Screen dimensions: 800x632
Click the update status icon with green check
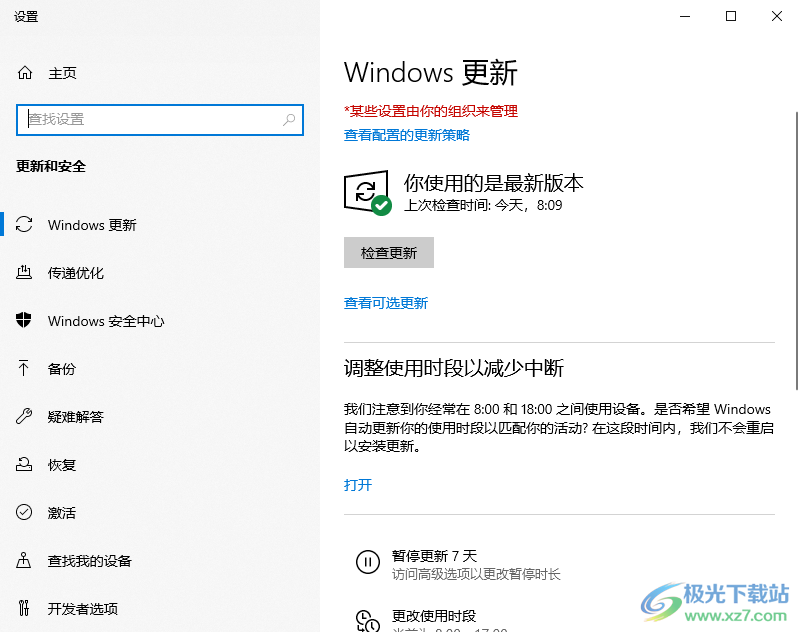click(367, 193)
